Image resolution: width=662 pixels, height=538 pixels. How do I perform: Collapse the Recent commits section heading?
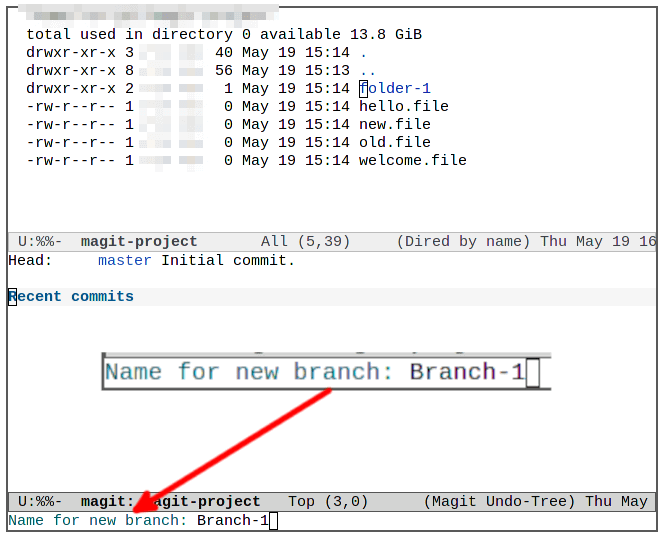[71, 296]
